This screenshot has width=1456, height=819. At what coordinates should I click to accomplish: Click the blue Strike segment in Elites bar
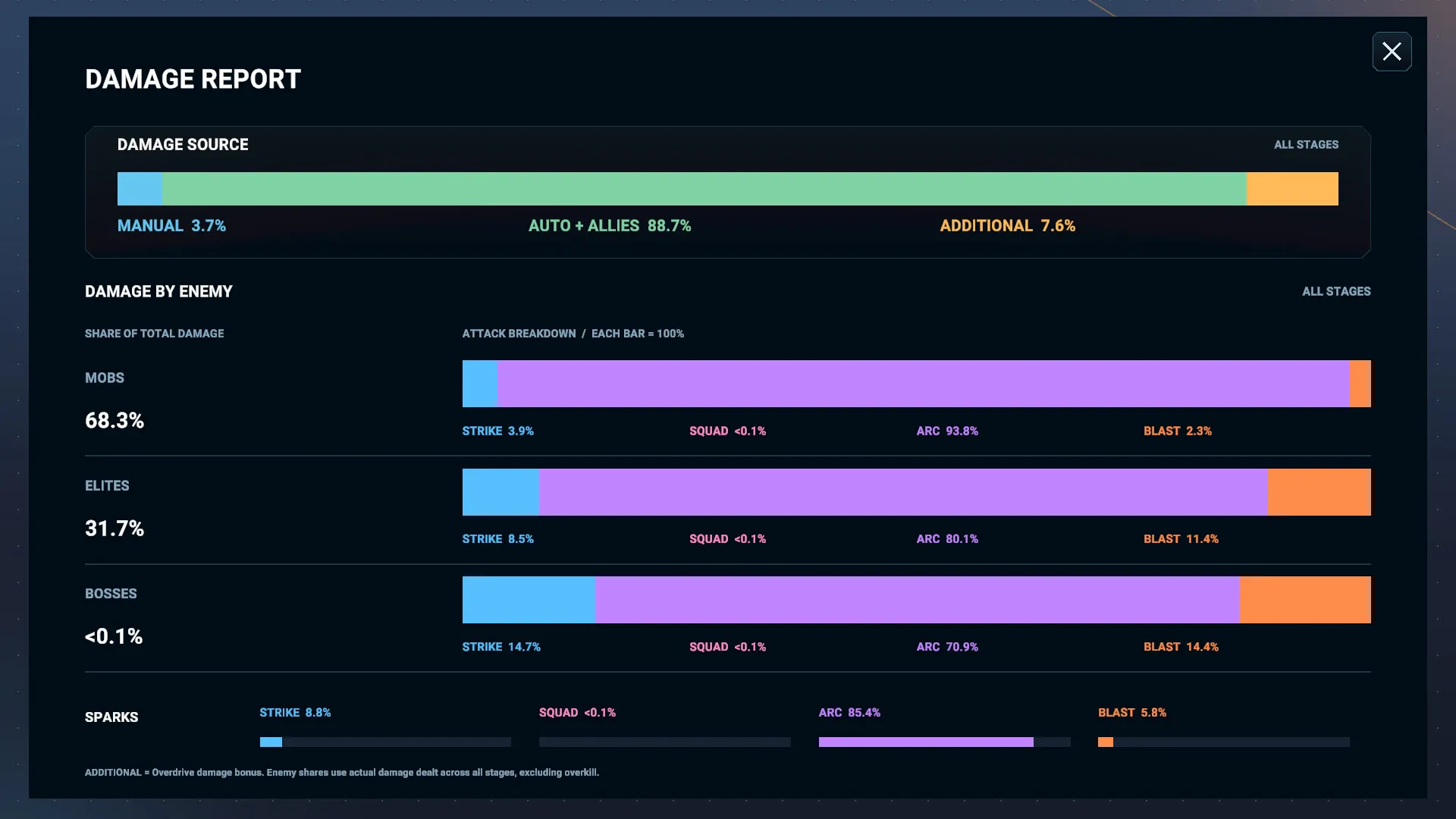point(500,492)
